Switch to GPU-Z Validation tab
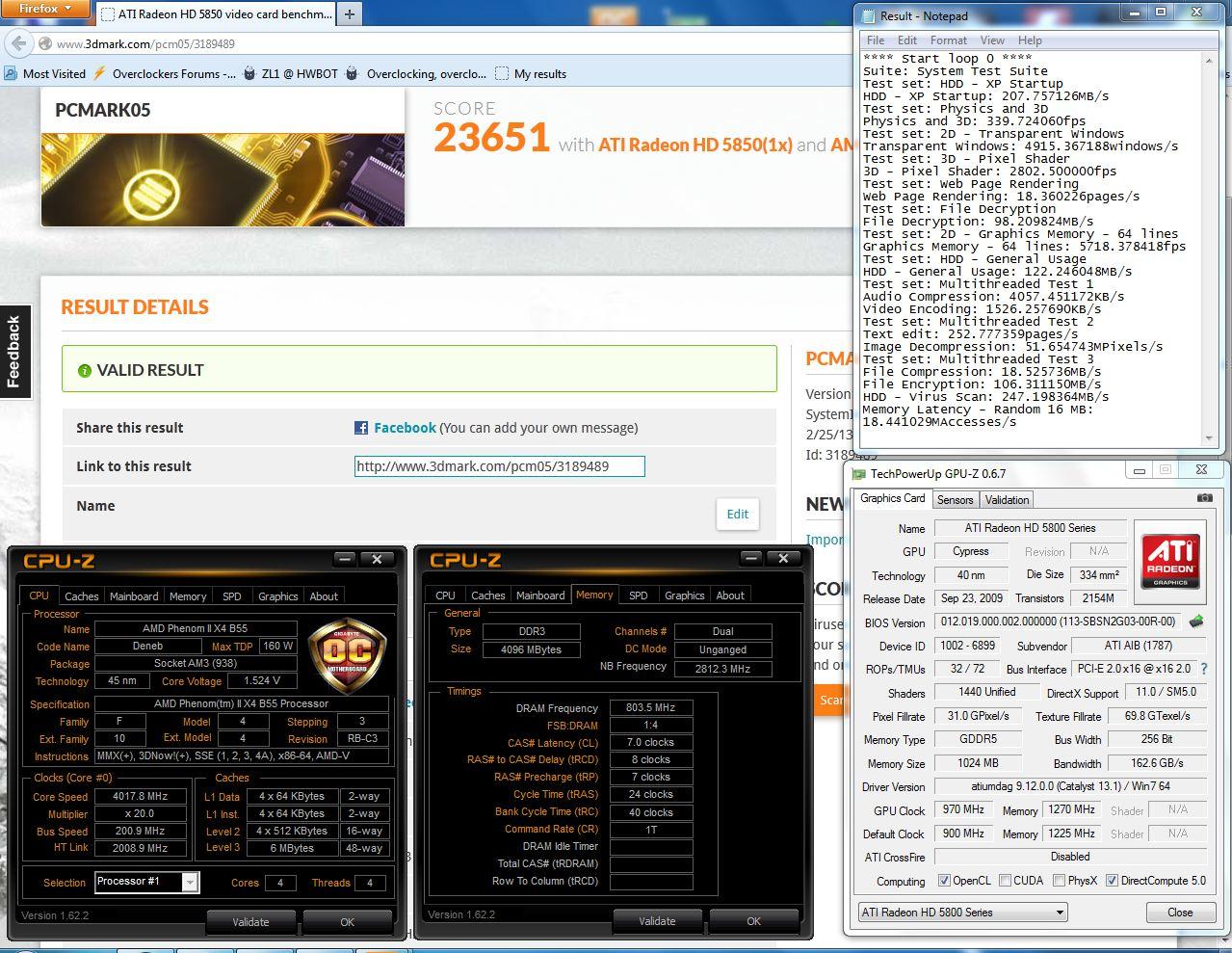 pyautogui.click(x=1007, y=499)
